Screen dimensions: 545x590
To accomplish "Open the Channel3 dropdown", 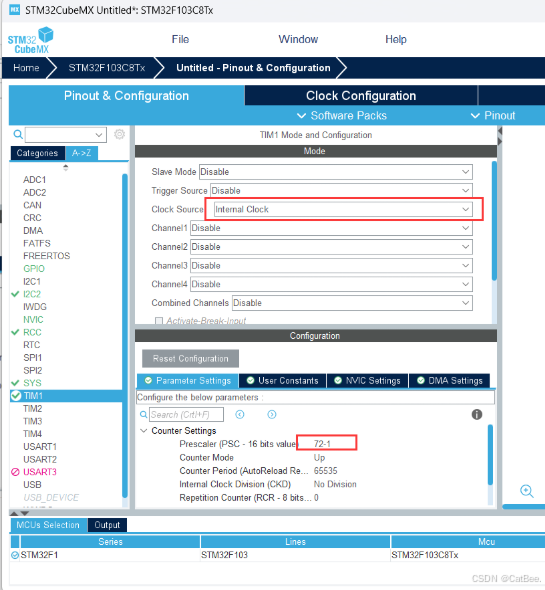I will (x=331, y=266).
